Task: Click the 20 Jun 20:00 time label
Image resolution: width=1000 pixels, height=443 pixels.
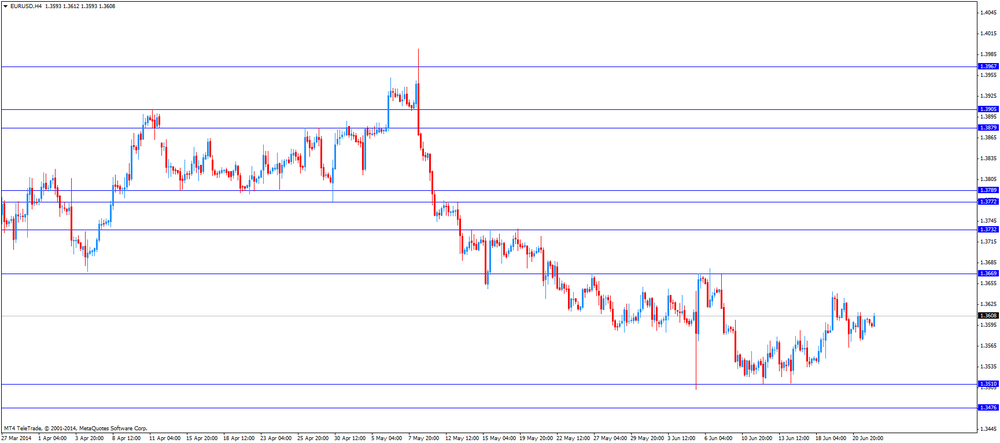Action: (x=868, y=439)
